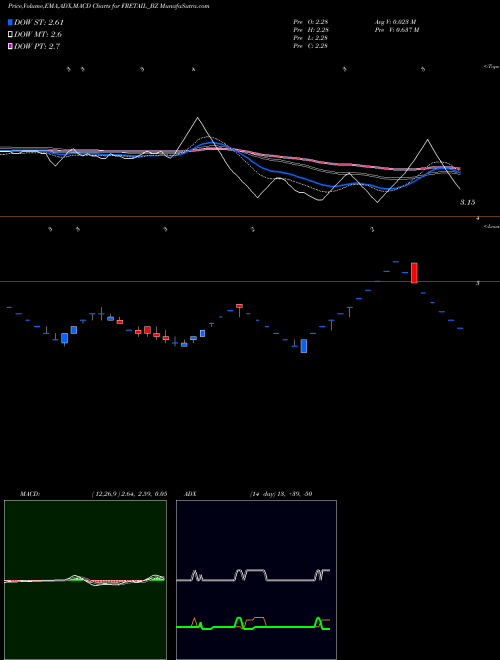Open the dark blue ADX indicator chart panel
Screen dimensions: 500x660
point(256,580)
